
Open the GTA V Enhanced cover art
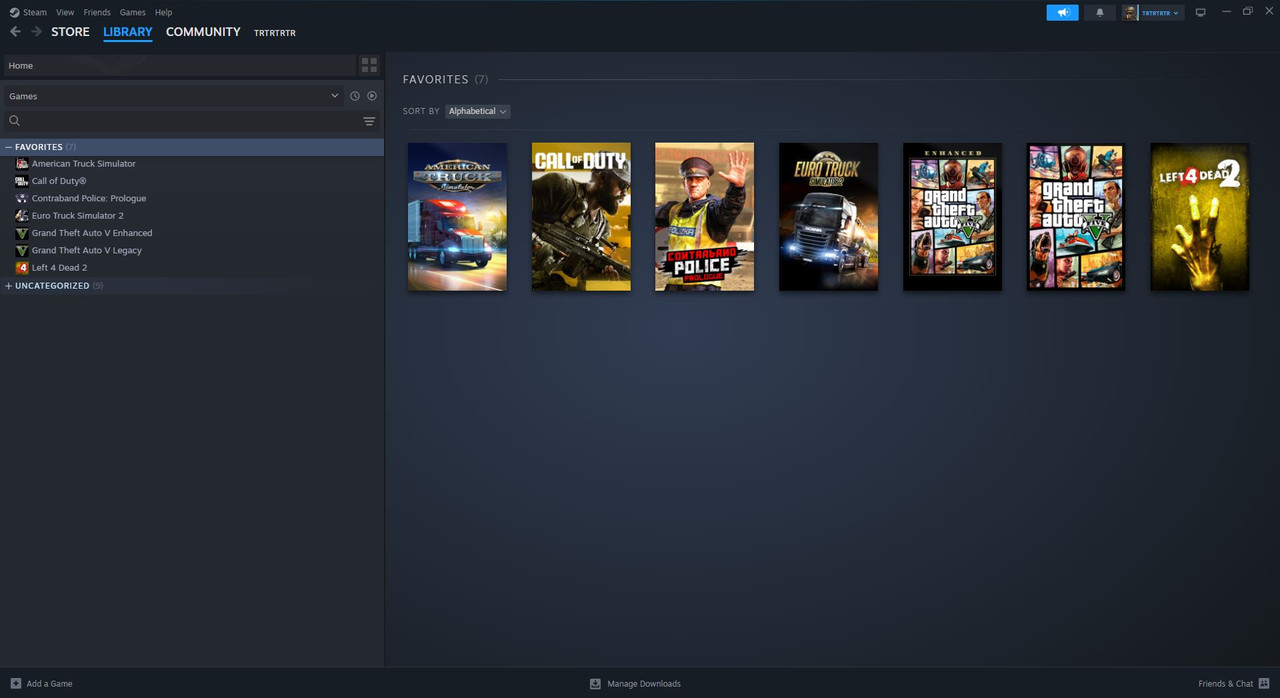pyautogui.click(x=952, y=217)
